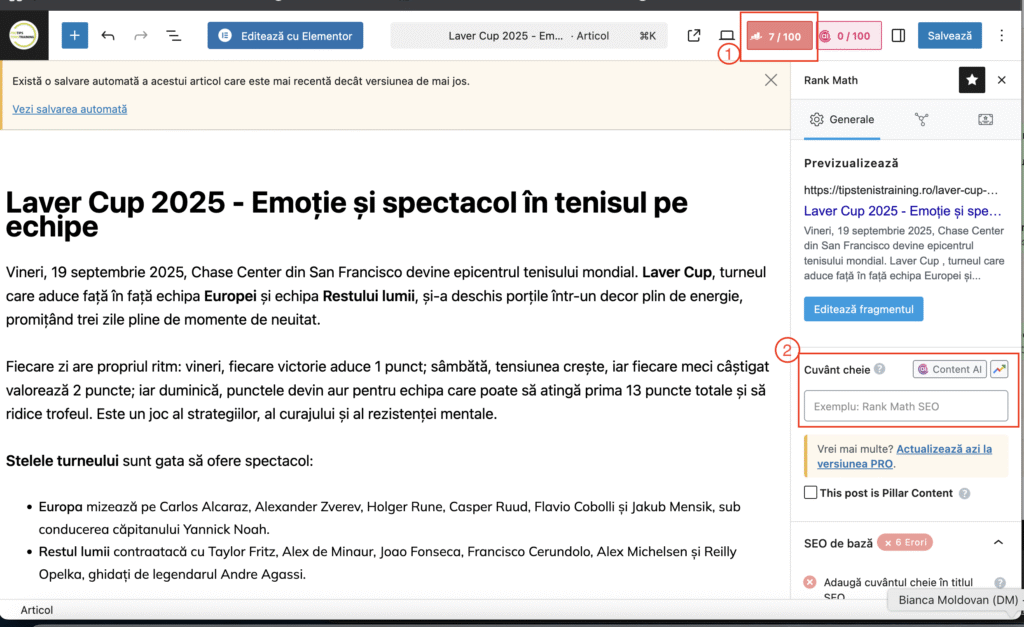Open Google Trends icon beside Content AI

[x=999, y=369]
